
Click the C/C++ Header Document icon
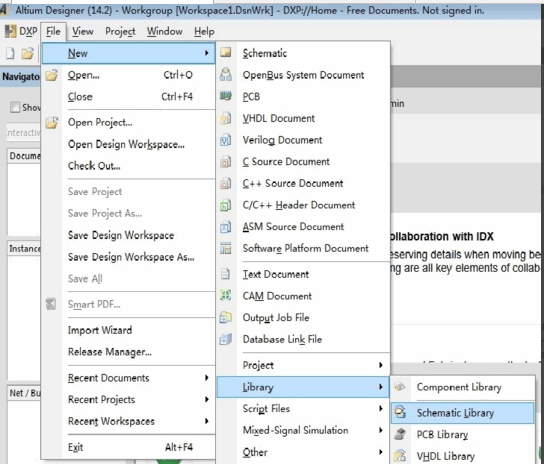coord(226,205)
